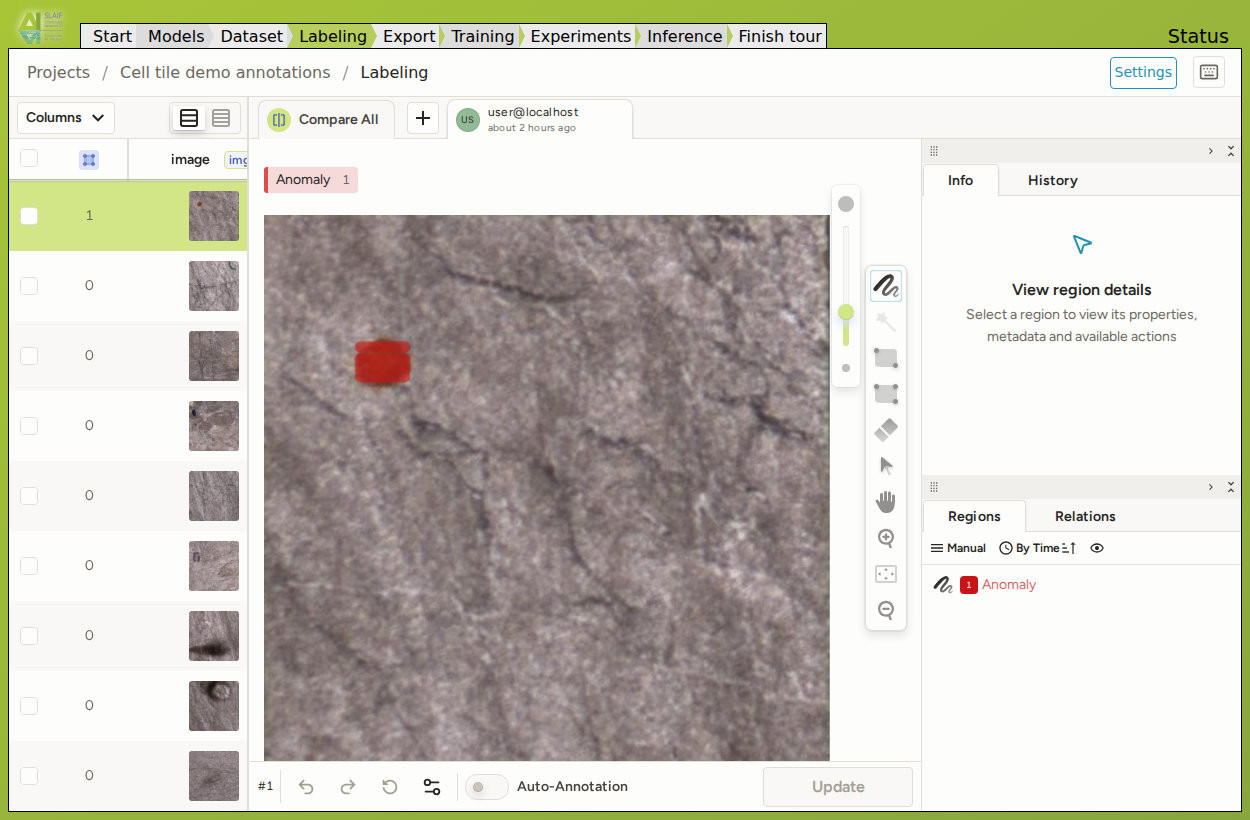Activate the arrow selection tool
The image size is (1250, 820).
[x=886, y=466]
